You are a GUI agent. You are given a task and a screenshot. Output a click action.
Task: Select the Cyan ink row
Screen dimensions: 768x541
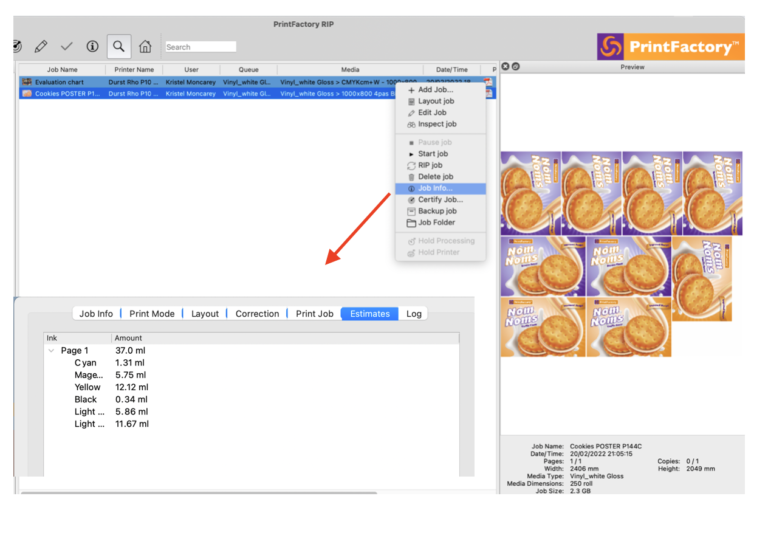coord(252,363)
